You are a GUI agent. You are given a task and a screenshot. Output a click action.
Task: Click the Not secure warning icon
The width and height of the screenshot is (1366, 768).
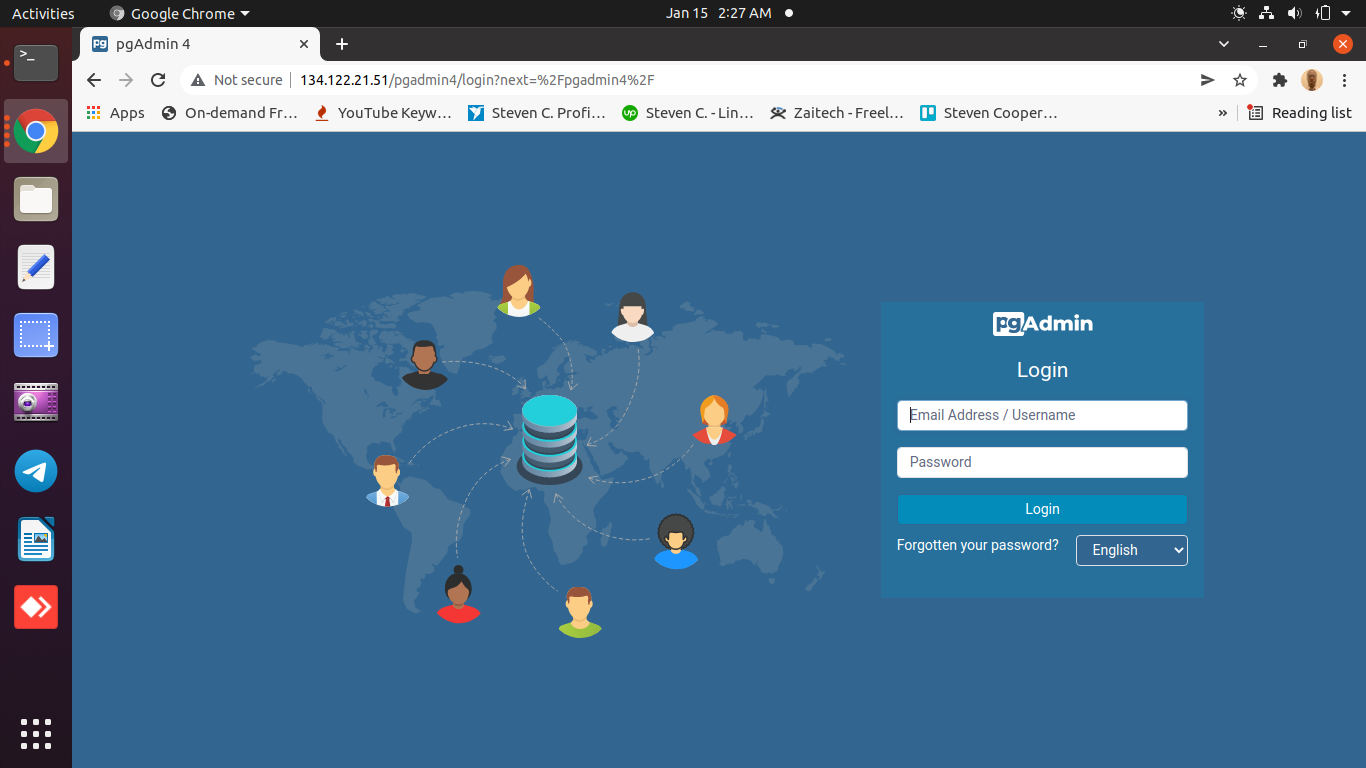tap(198, 80)
